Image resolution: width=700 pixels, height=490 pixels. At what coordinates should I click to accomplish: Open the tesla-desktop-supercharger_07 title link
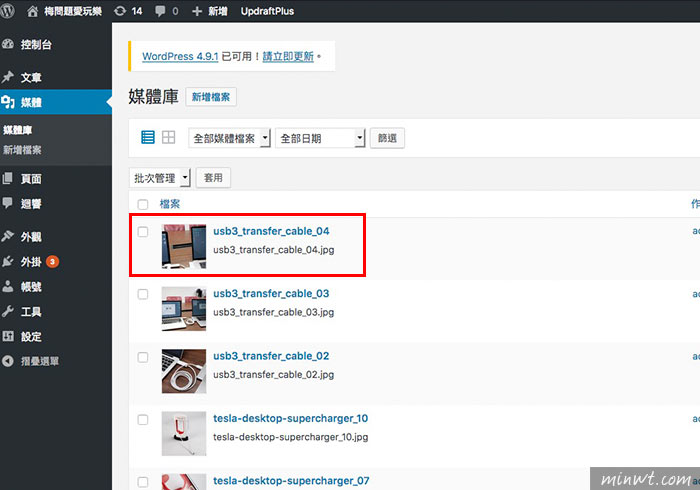coord(291,481)
